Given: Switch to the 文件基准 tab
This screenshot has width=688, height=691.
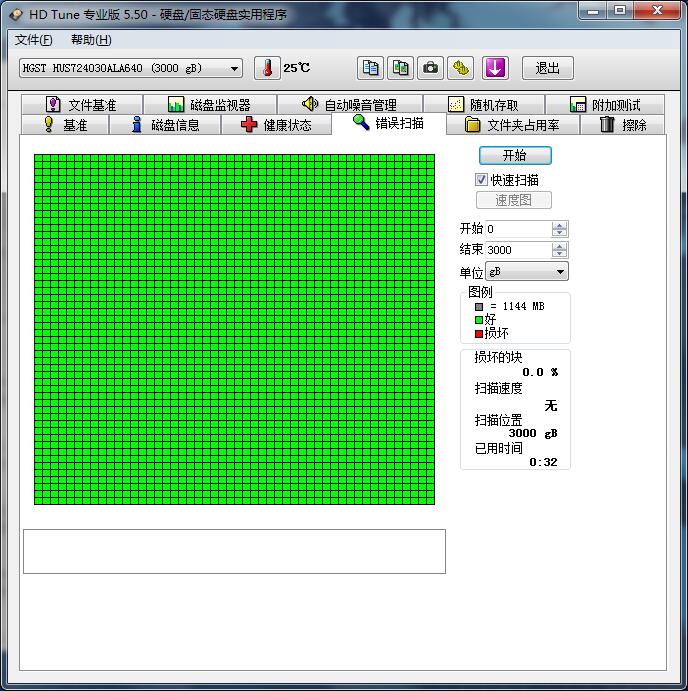Looking at the screenshot, I should [82, 105].
